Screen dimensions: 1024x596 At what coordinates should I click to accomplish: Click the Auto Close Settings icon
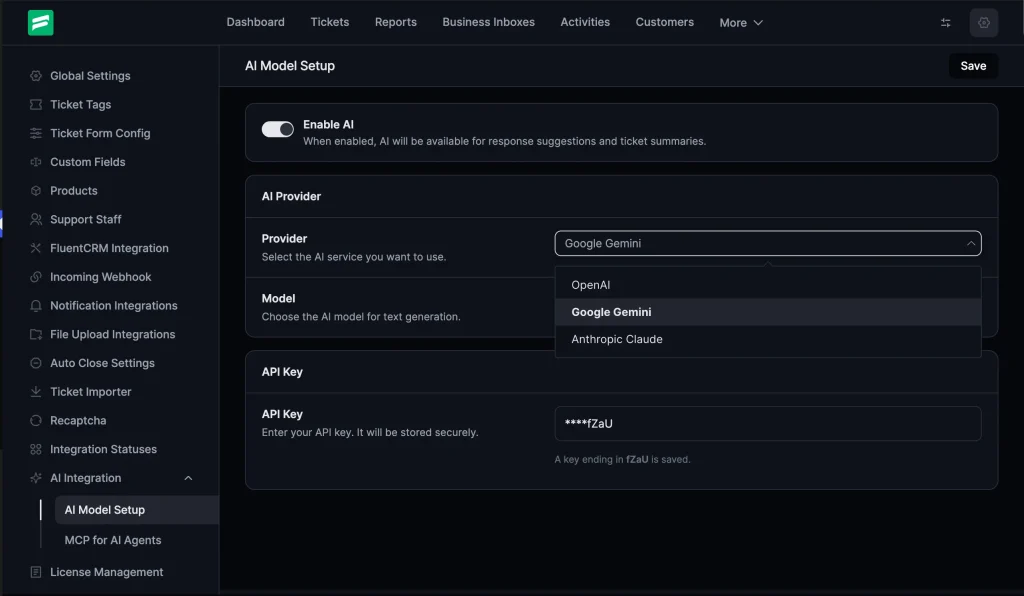click(x=36, y=363)
